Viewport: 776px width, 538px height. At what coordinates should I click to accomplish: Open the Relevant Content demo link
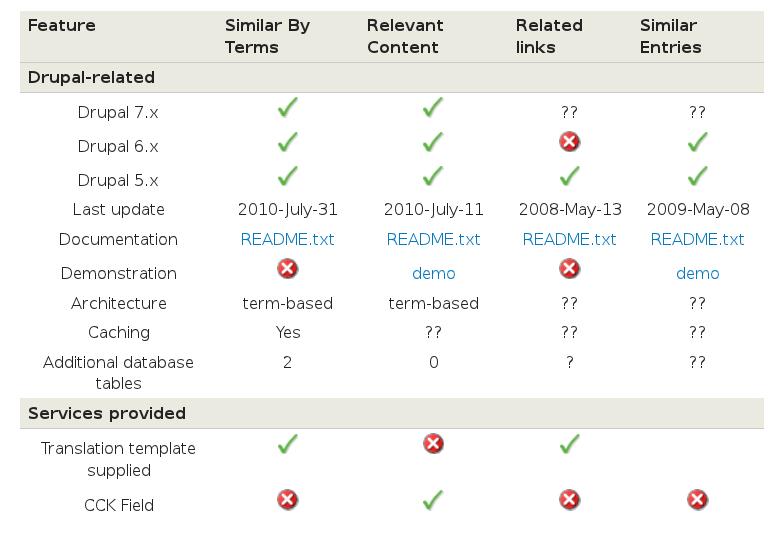point(434,273)
